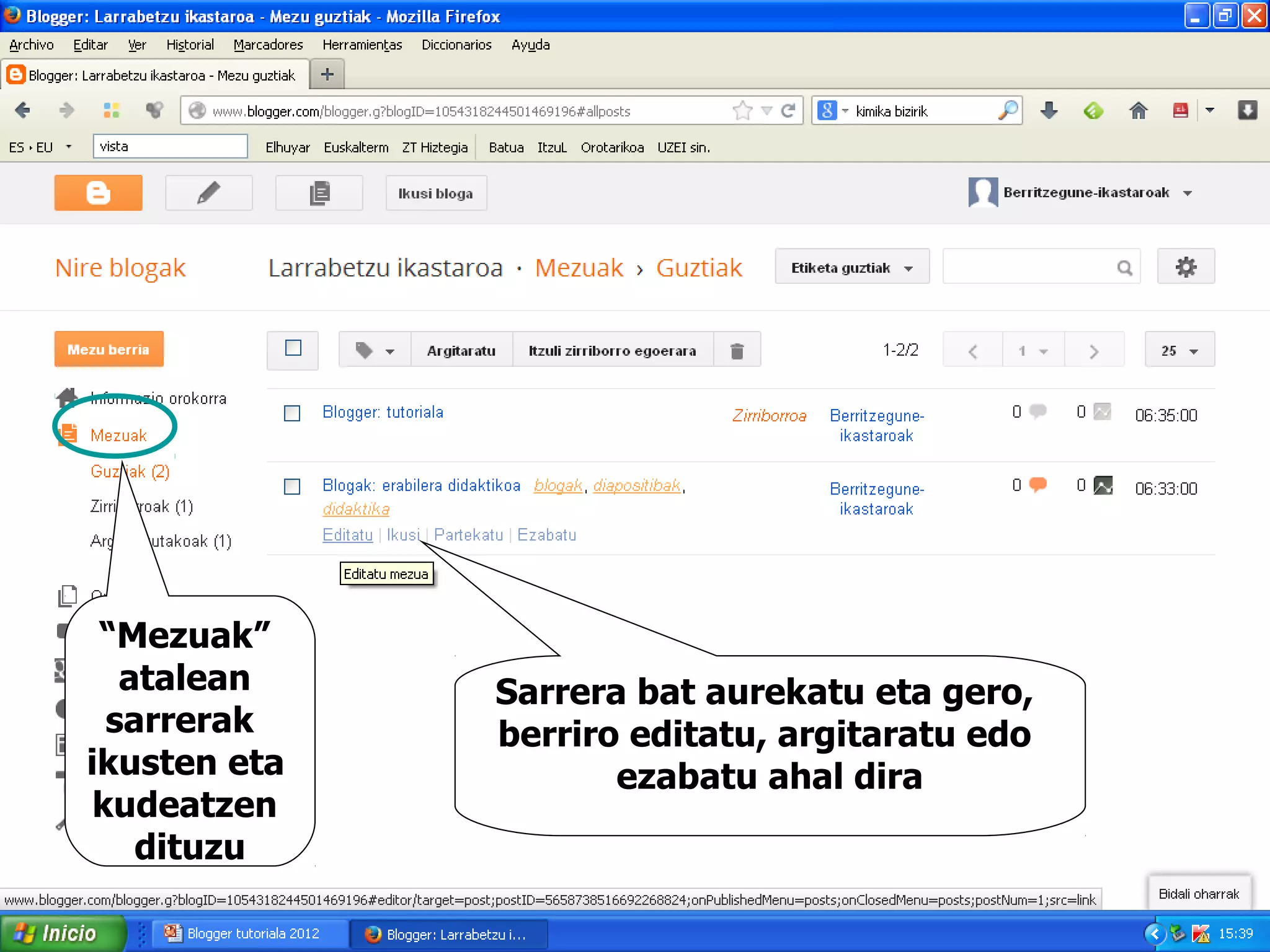The height and width of the screenshot is (952, 1270).
Task: Go to the next page of posts
Action: coord(1094,350)
